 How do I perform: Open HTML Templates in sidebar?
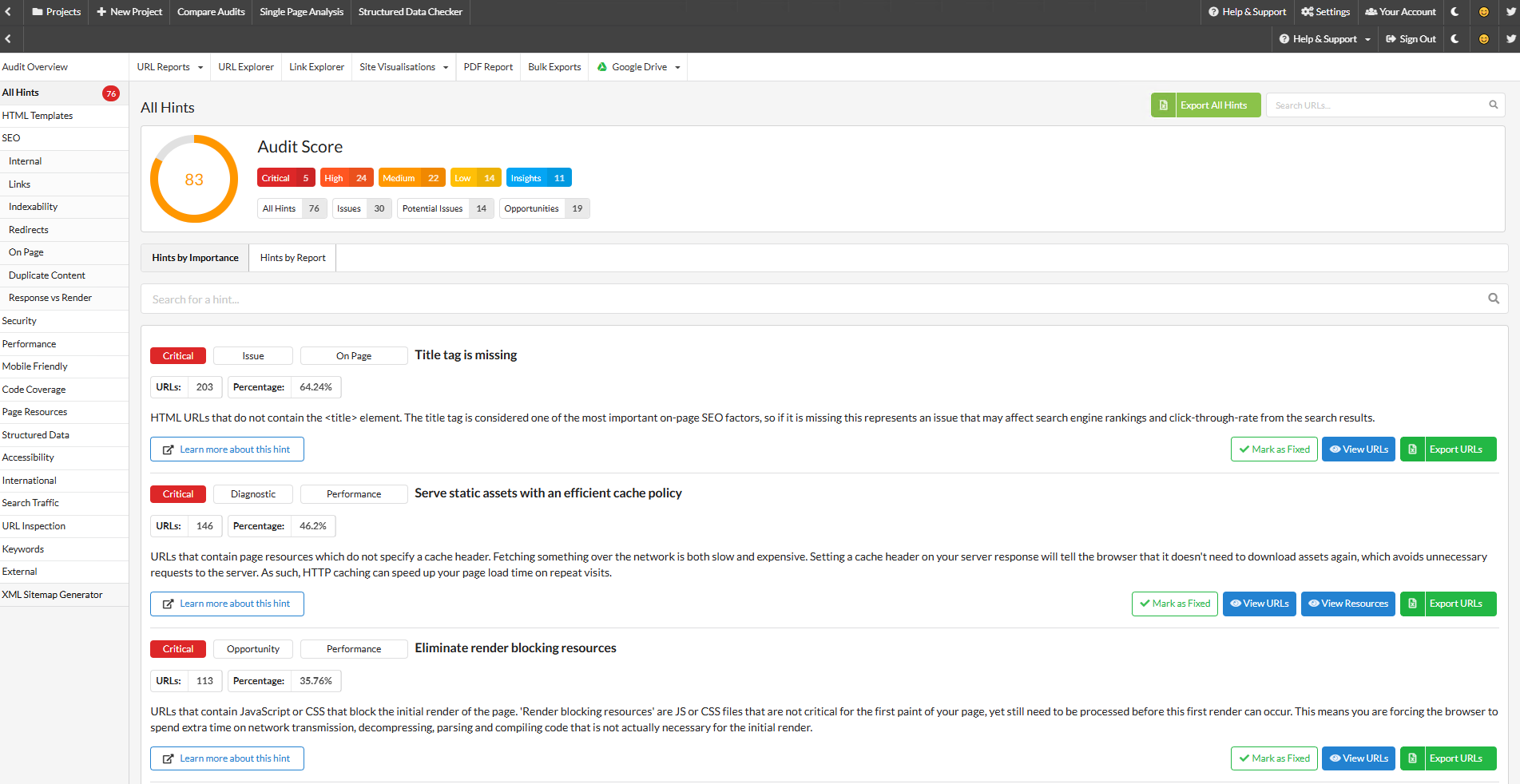64,116
